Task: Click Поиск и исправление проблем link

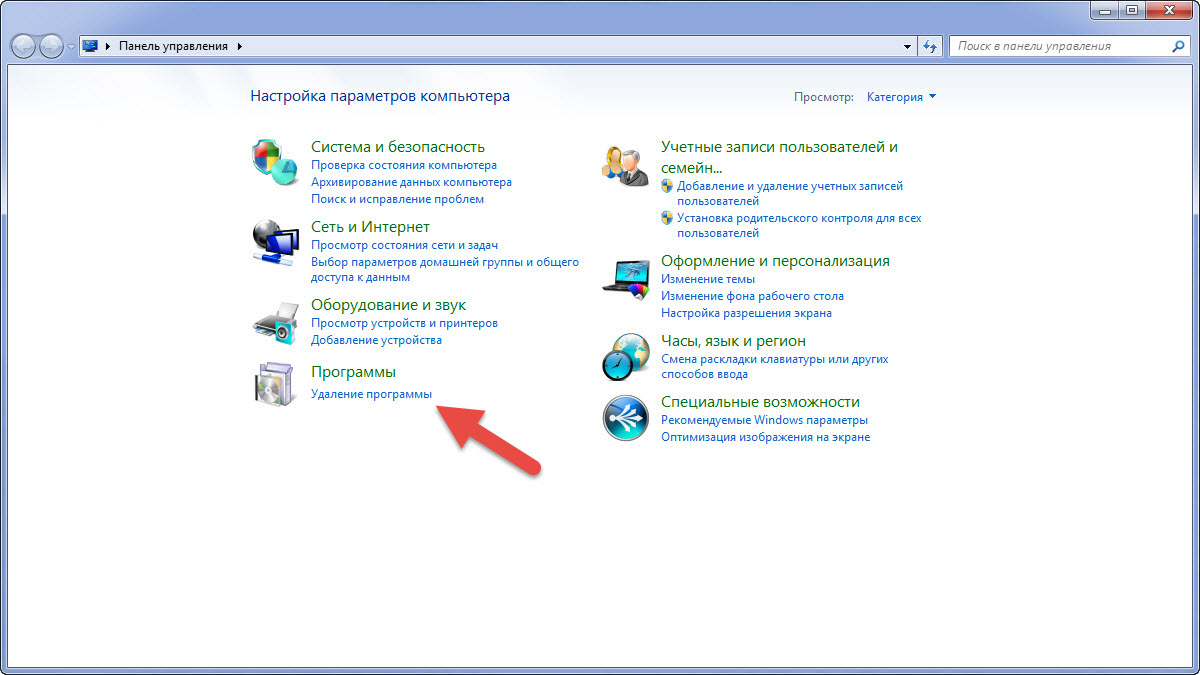Action: 397,199
